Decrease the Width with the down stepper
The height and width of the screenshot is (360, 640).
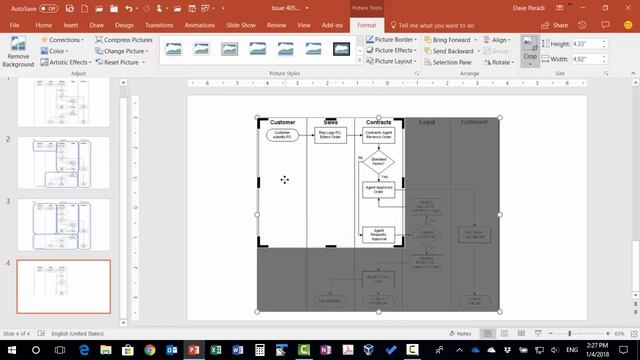click(604, 62)
